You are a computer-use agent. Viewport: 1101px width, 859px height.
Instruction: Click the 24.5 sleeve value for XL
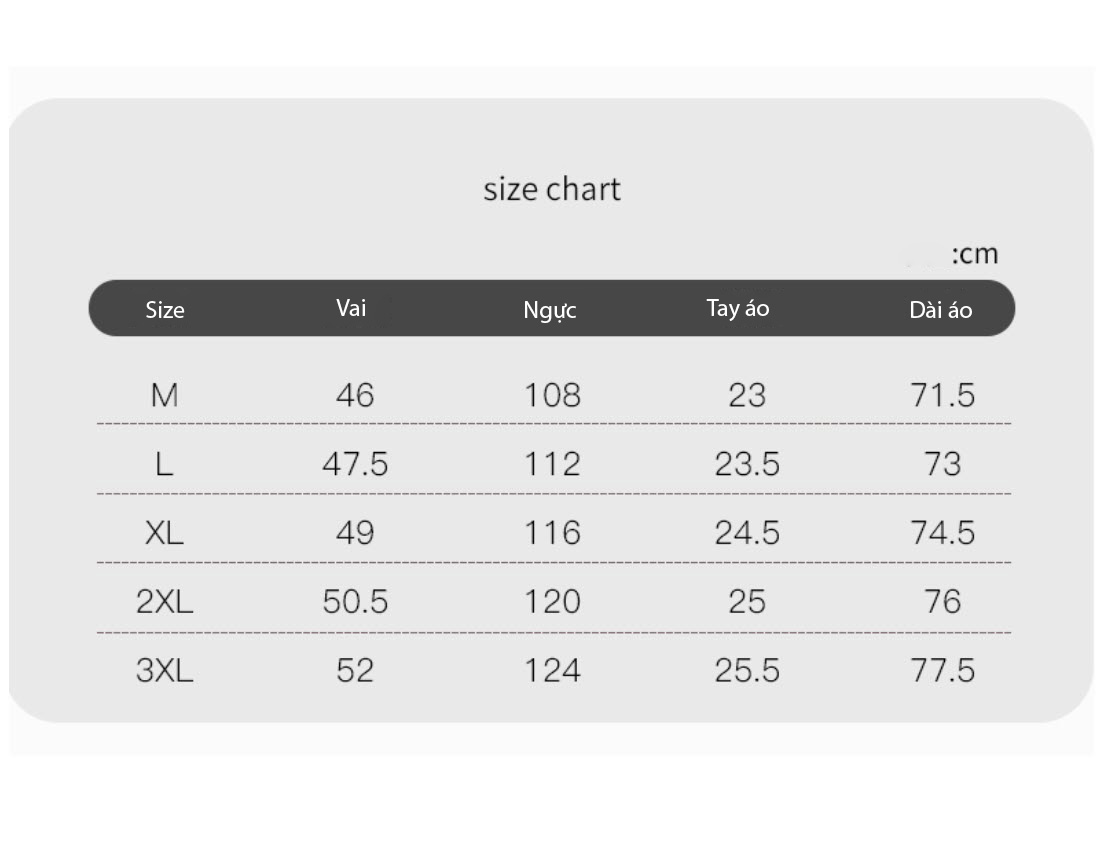coord(747,533)
